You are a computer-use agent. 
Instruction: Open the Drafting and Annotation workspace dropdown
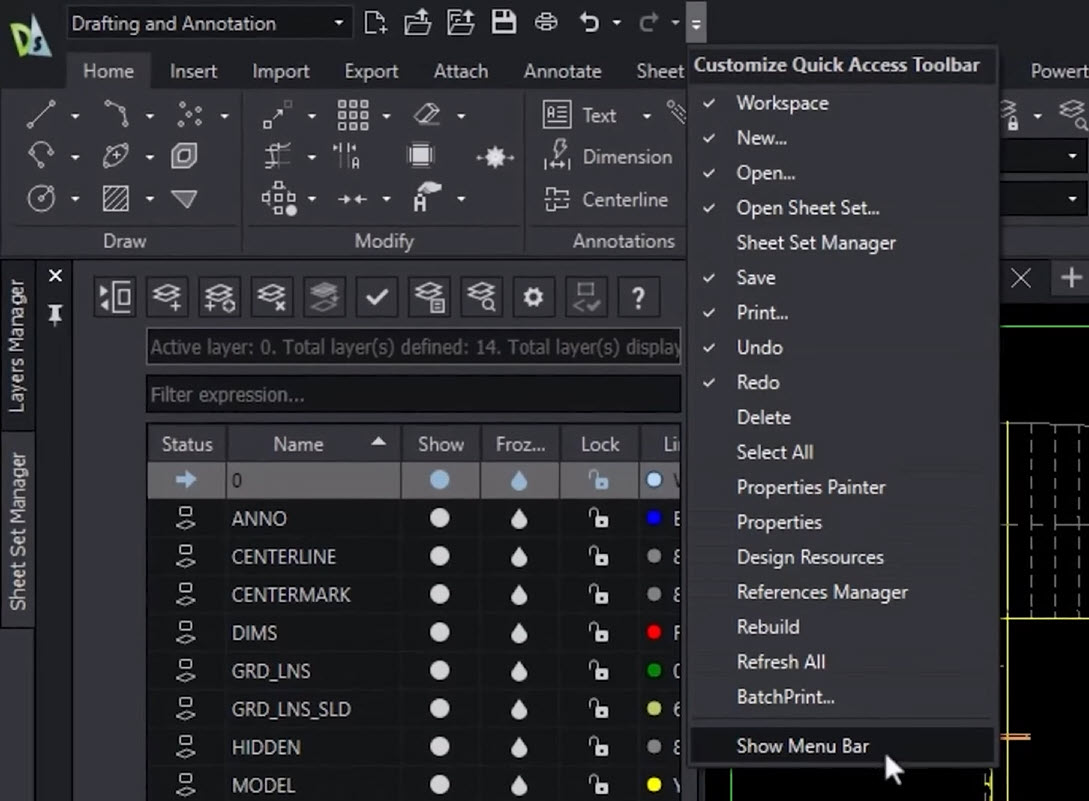338,23
